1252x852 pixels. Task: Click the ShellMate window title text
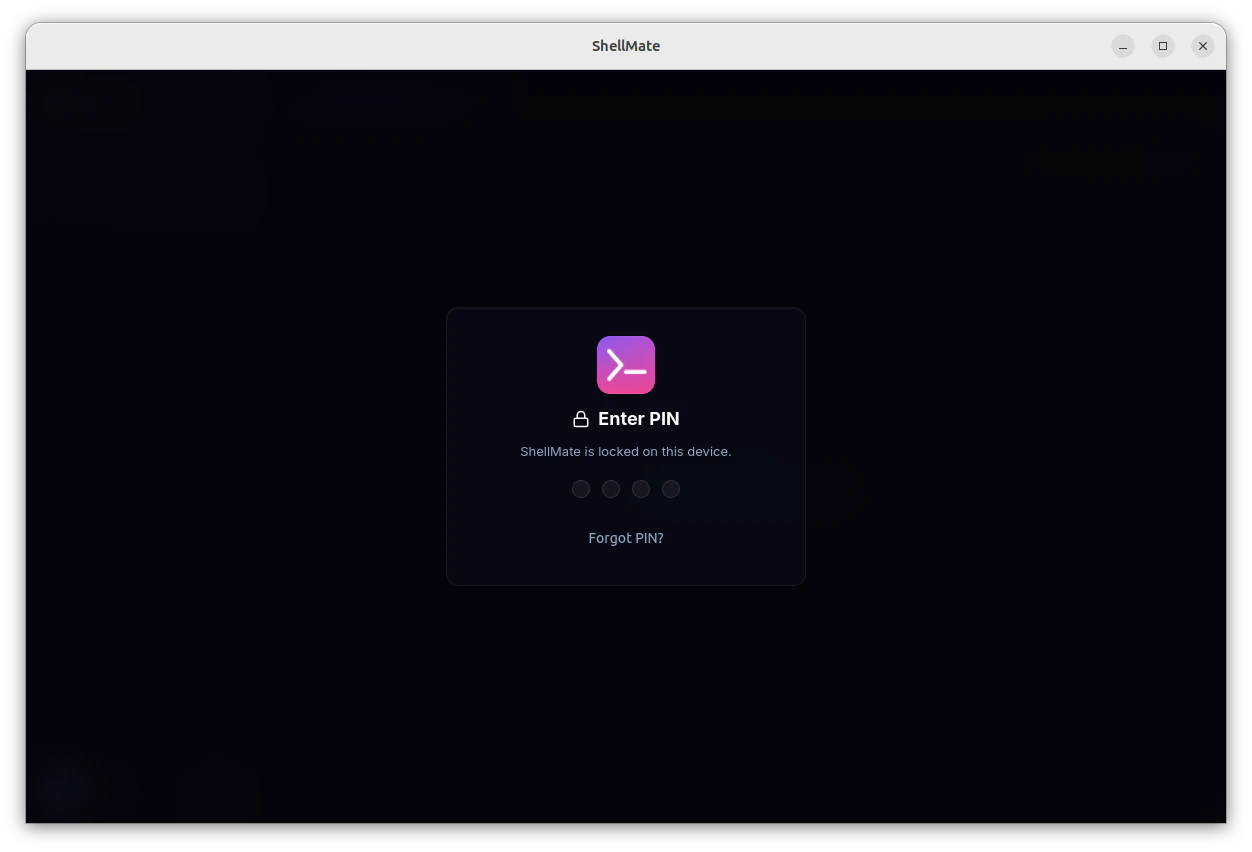pos(626,46)
